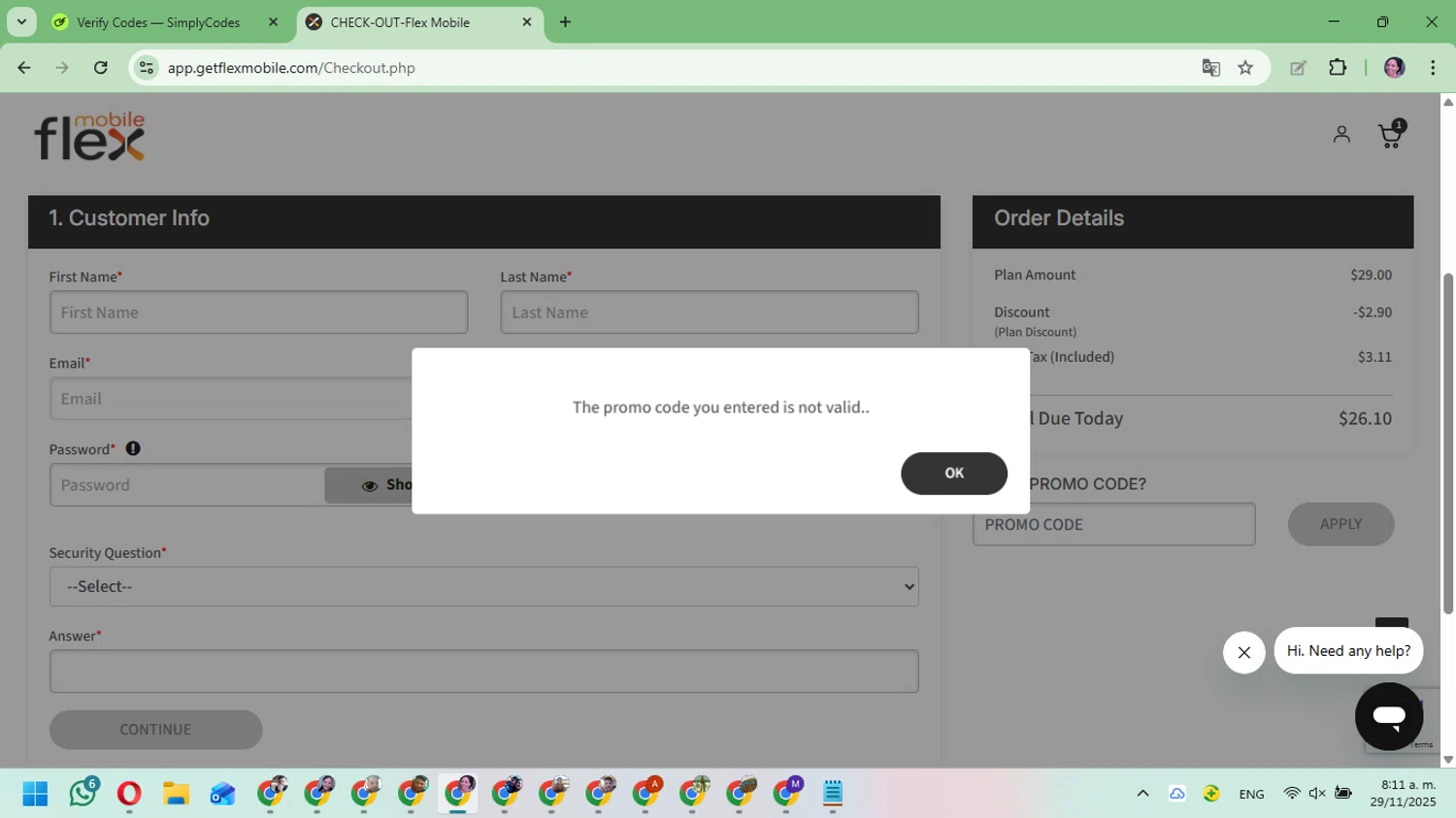Open the Wi-Fi network tray icon
1456x818 pixels.
coord(1292,794)
